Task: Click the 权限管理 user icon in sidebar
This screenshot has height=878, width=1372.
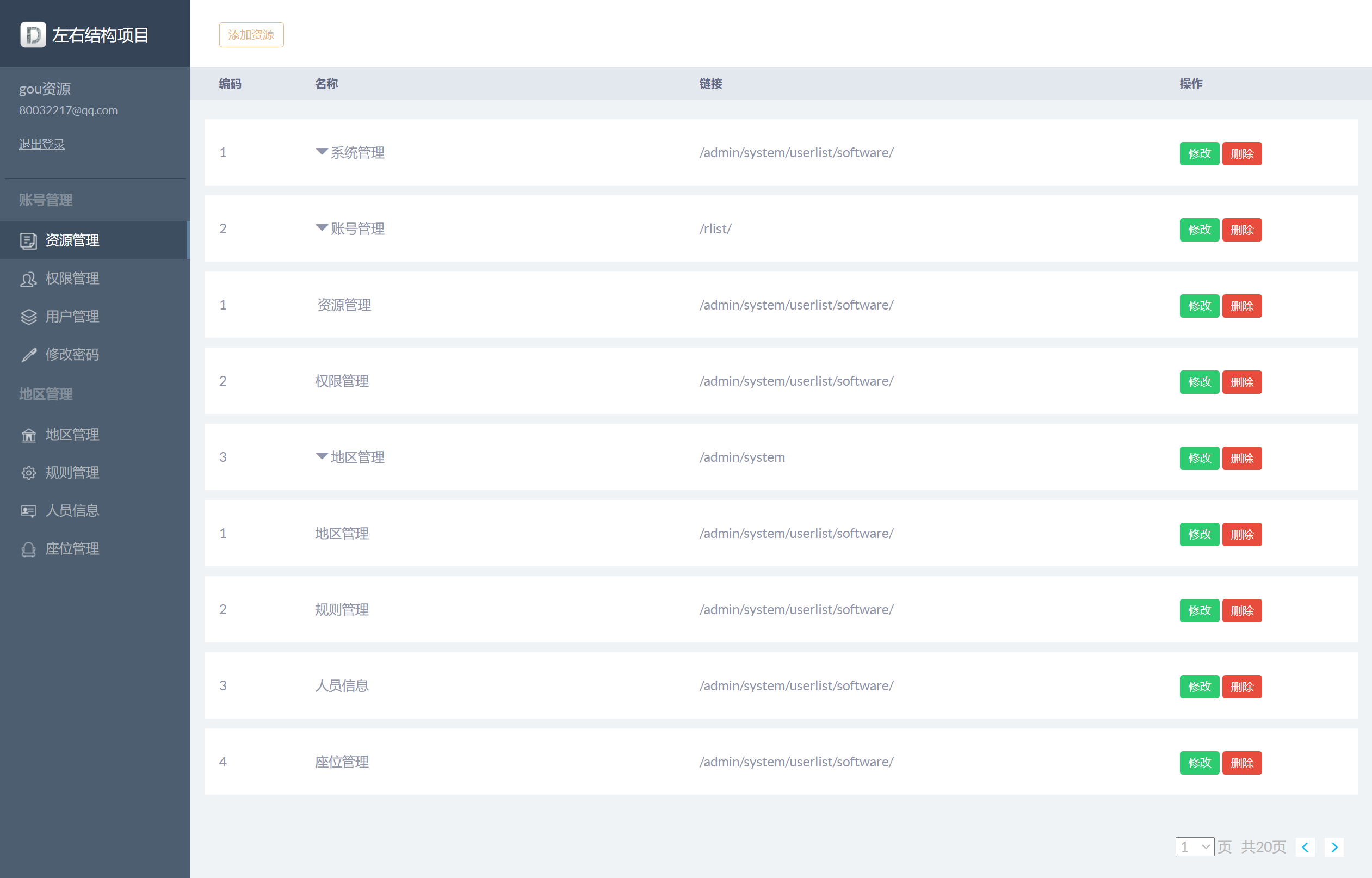Action: click(x=28, y=279)
